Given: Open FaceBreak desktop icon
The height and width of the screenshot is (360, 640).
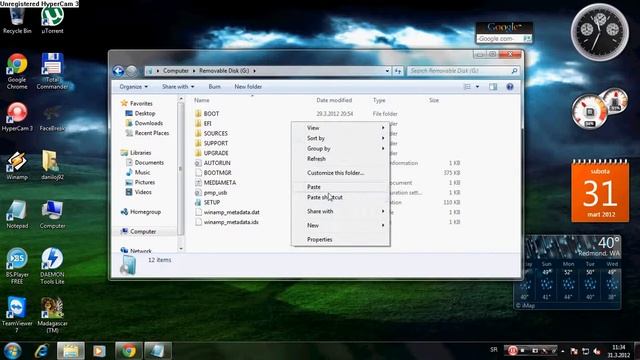Looking at the screenshot, I should (52, 118).
